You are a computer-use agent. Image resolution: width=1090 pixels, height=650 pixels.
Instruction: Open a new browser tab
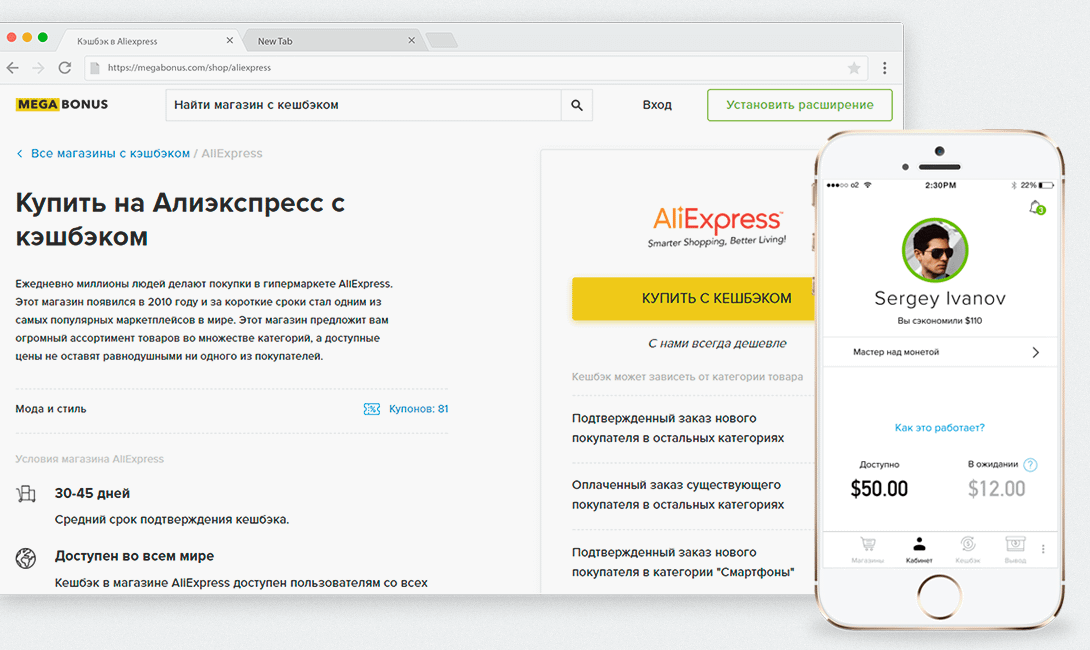441,40
